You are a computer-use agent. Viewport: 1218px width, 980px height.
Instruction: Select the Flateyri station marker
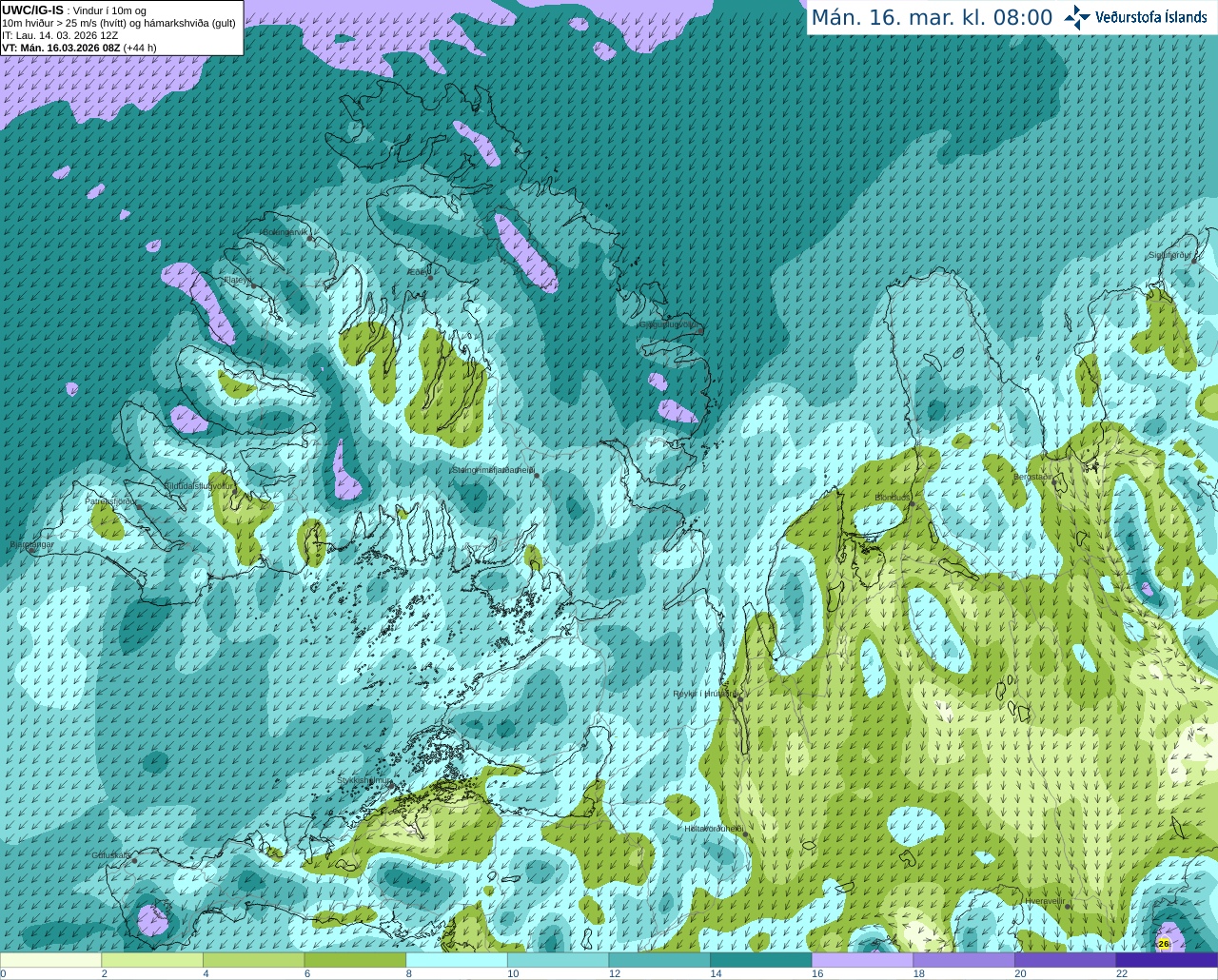[253, 285]
